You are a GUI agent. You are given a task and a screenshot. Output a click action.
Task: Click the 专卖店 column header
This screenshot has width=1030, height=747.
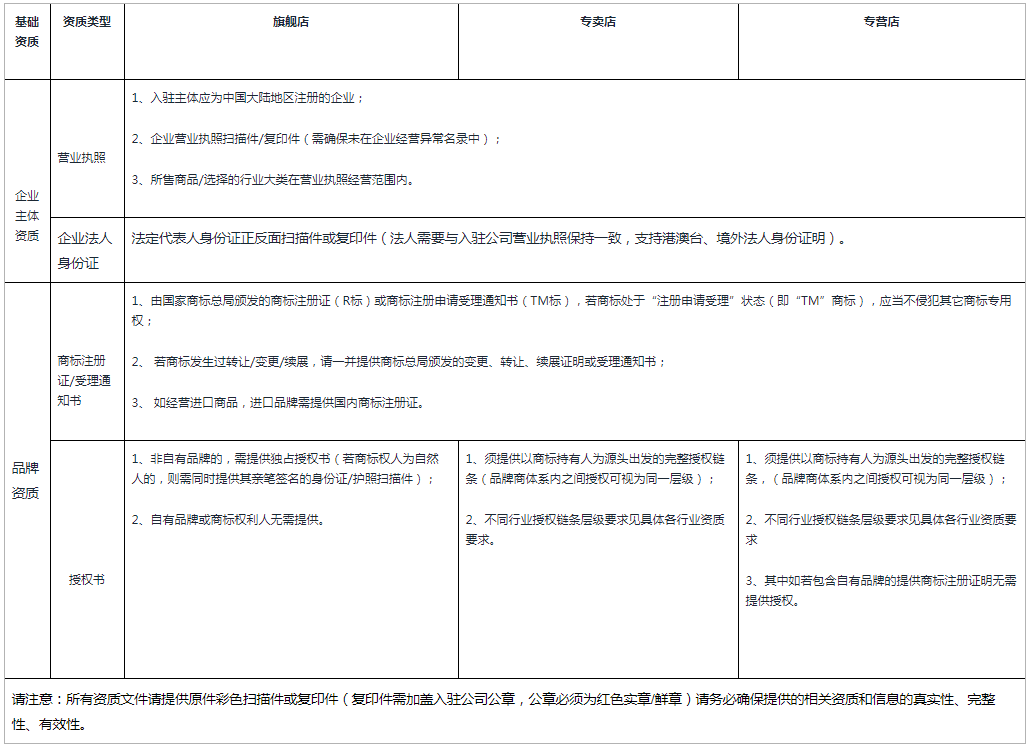pyautogui.click(x=596, y=21)
